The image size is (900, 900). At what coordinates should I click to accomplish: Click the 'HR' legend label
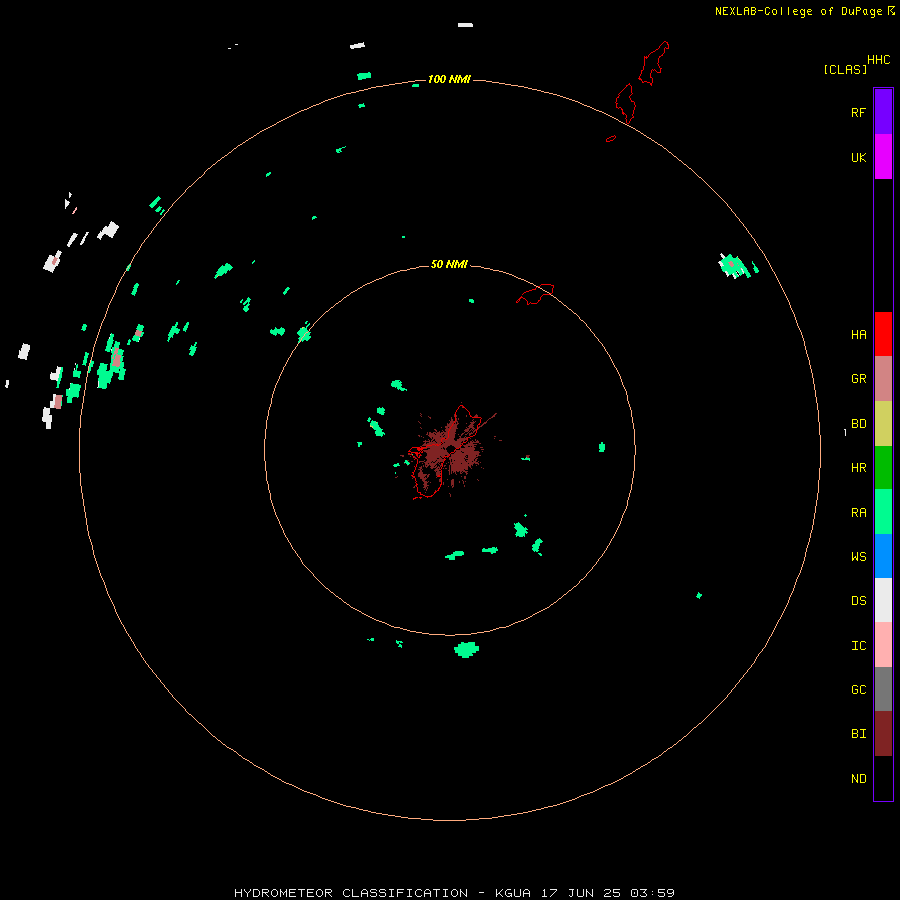point(859,468)
